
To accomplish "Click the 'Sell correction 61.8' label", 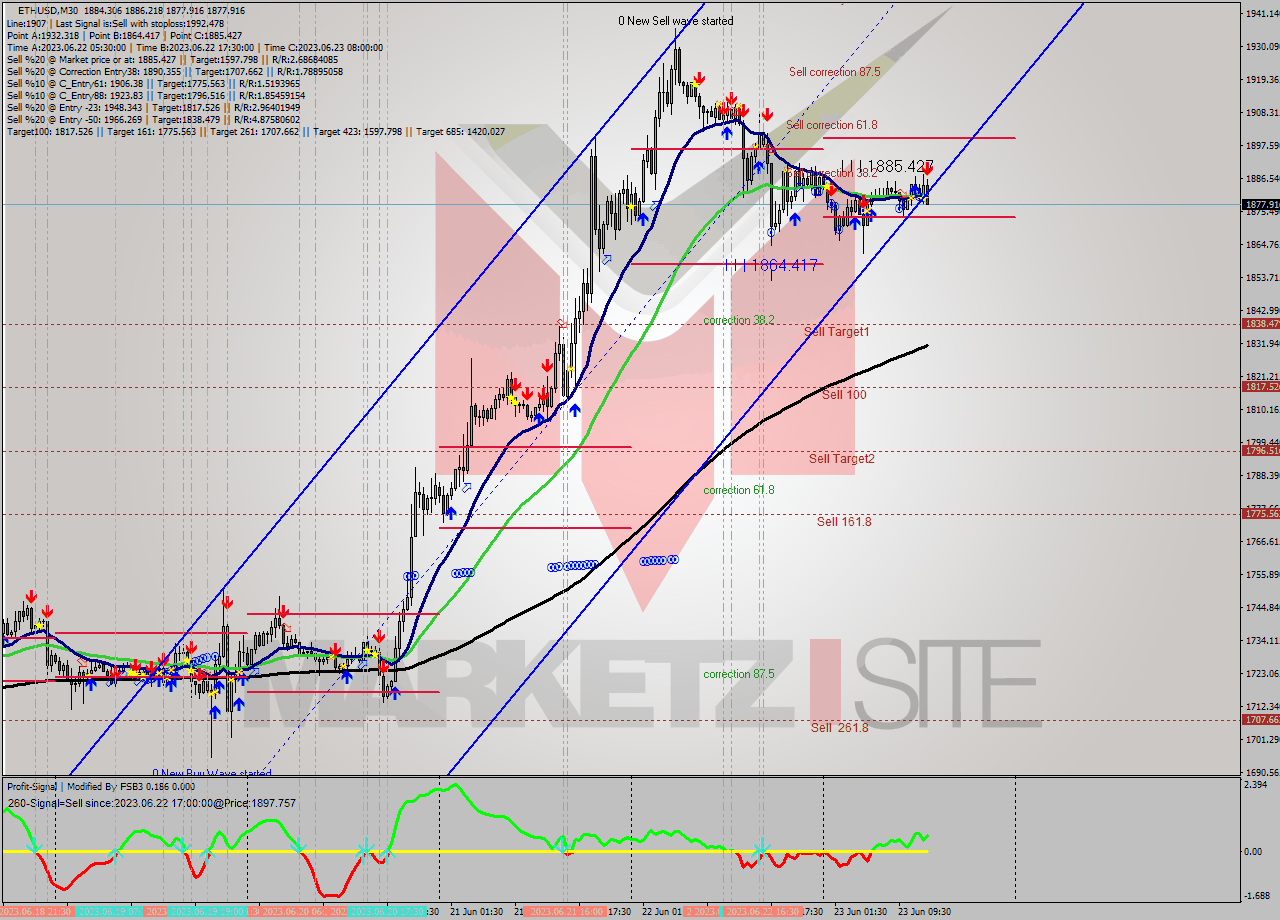I will [x=831, y=125].
